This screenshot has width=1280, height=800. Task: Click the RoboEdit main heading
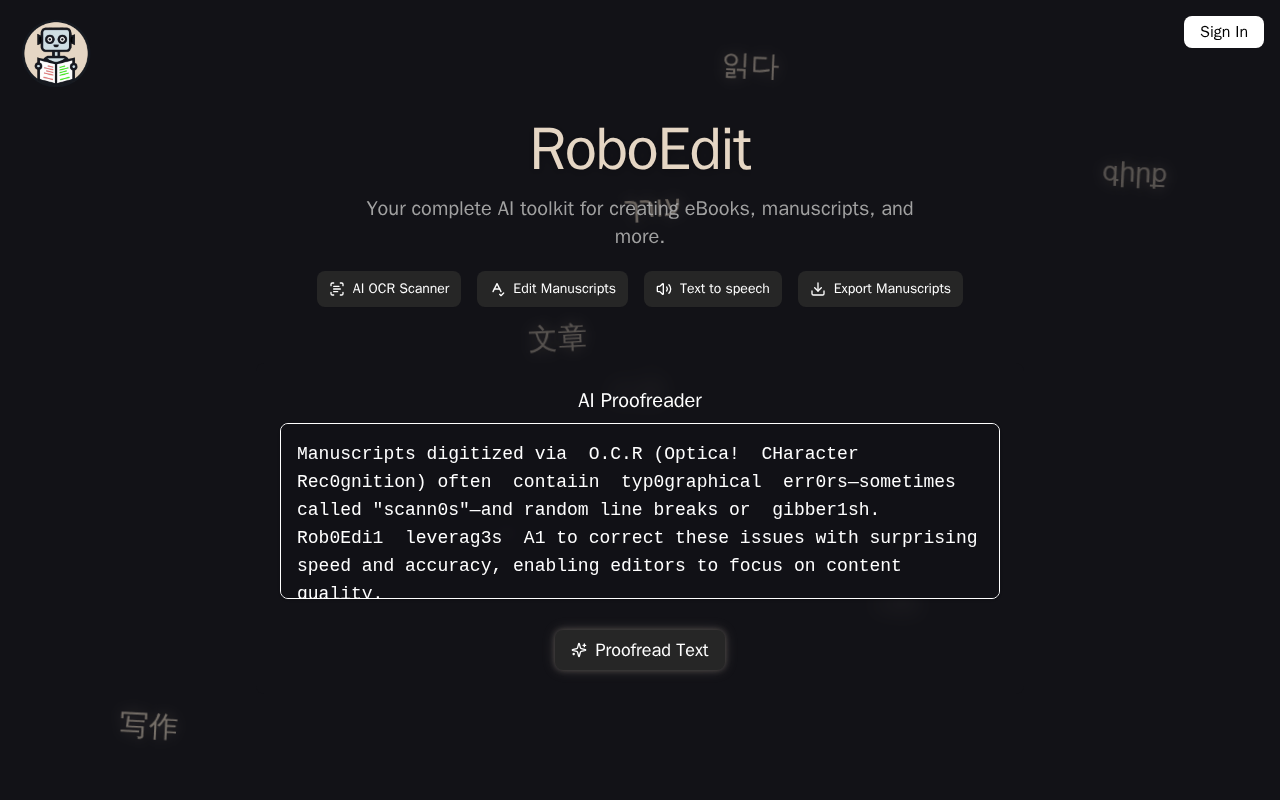point(640,150)
